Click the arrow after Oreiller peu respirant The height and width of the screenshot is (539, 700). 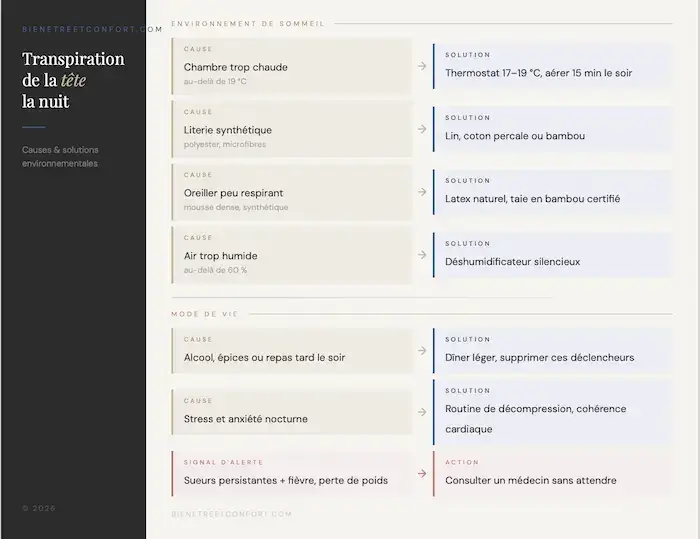(x=422, y=192)
